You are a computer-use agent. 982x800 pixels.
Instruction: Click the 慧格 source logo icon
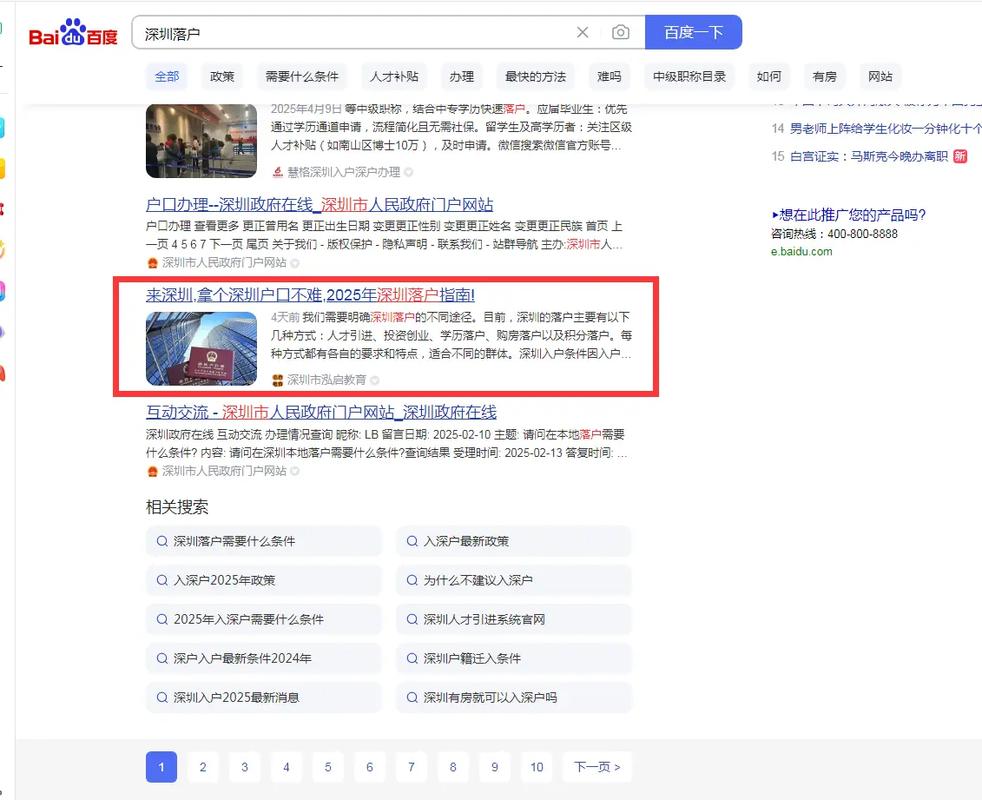277,172
